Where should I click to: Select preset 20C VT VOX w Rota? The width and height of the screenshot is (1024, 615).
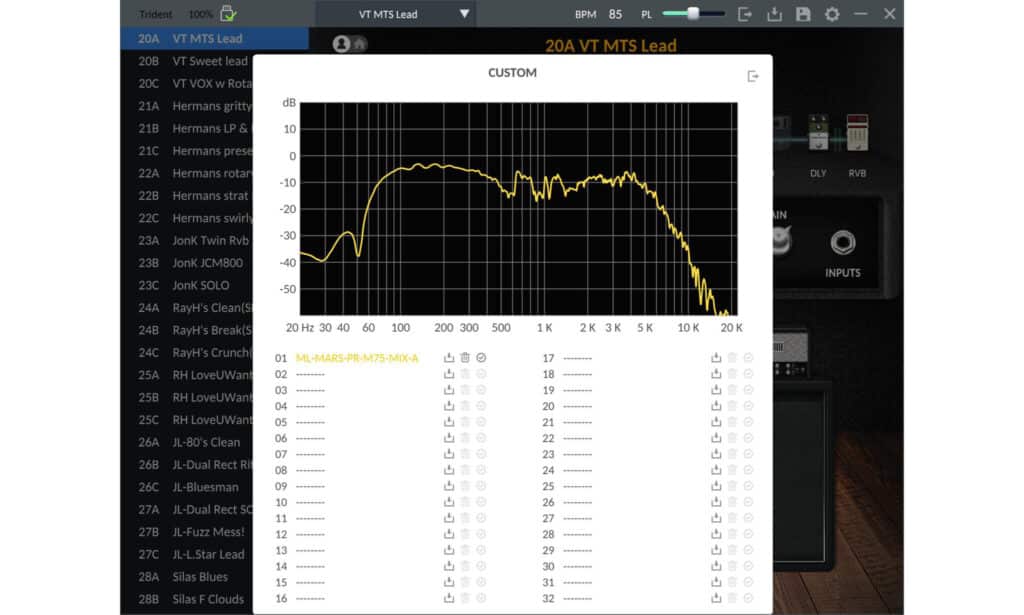195,84
